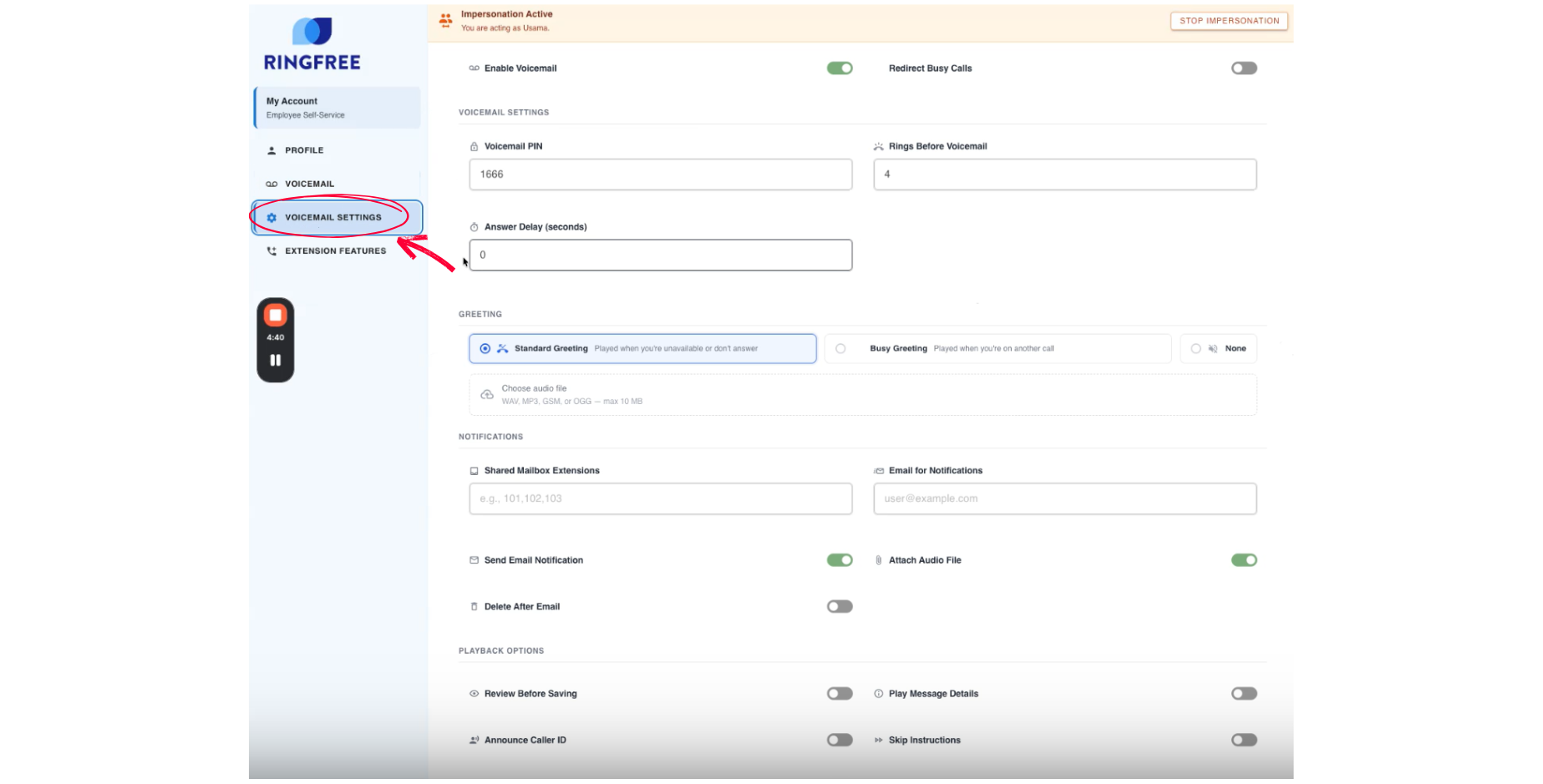Screen dimensions: 1543x784
Task: Disable the Enable Voicemail toggle
Action: (839, 68)
